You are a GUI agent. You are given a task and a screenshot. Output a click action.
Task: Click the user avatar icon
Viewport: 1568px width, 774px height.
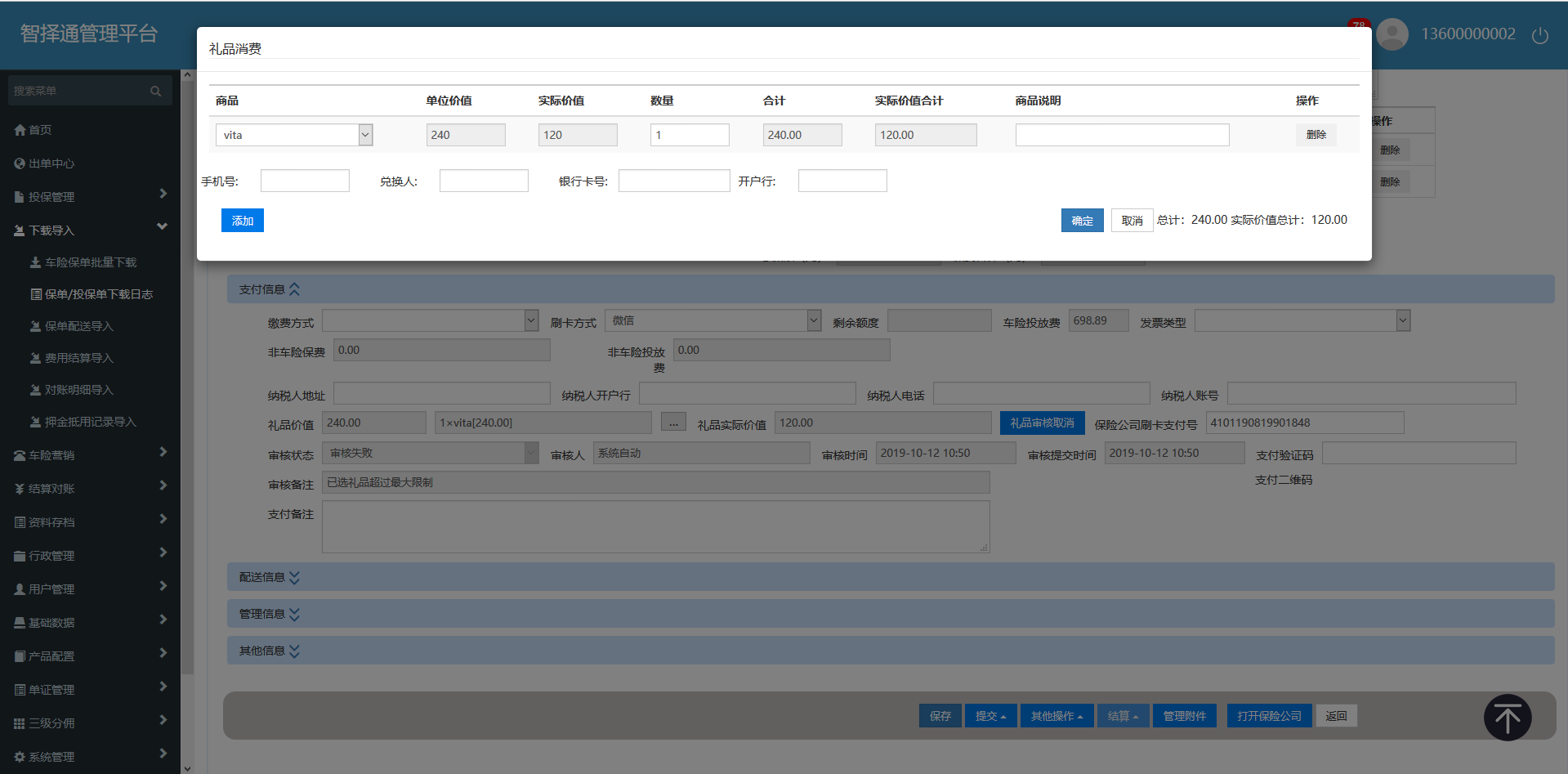coord(1392,34)
